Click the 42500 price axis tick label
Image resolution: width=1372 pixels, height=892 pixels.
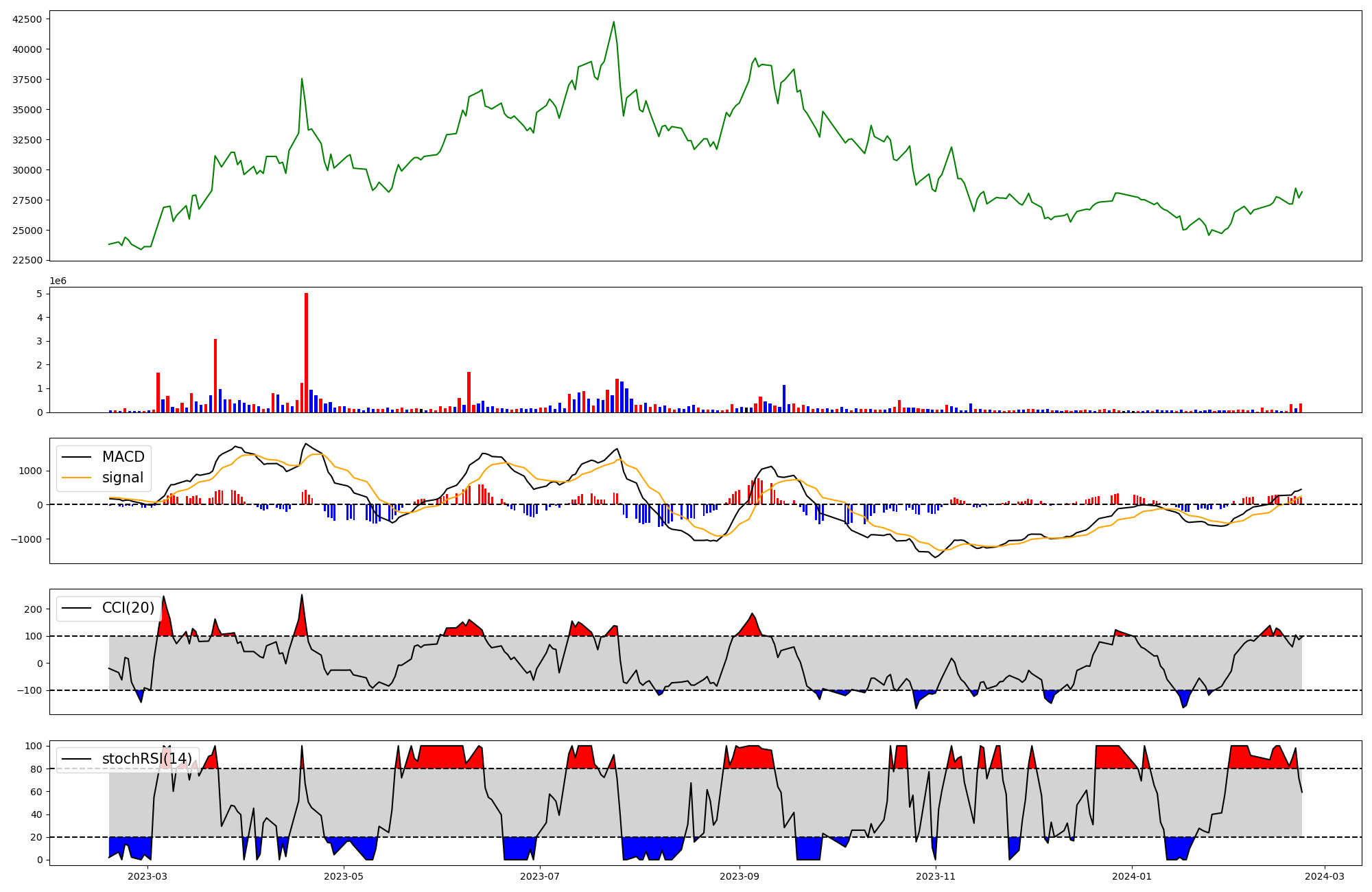pos(27,19)
